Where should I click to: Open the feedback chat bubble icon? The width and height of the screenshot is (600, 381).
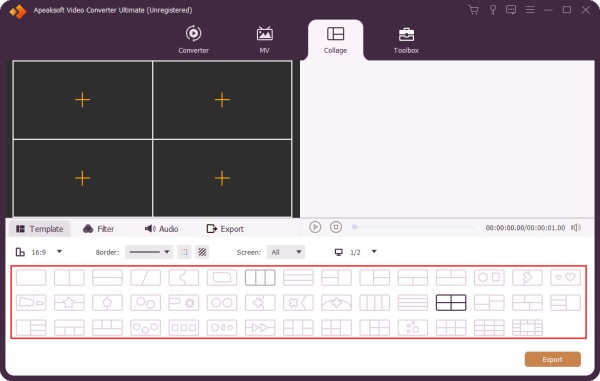[511, 10]
